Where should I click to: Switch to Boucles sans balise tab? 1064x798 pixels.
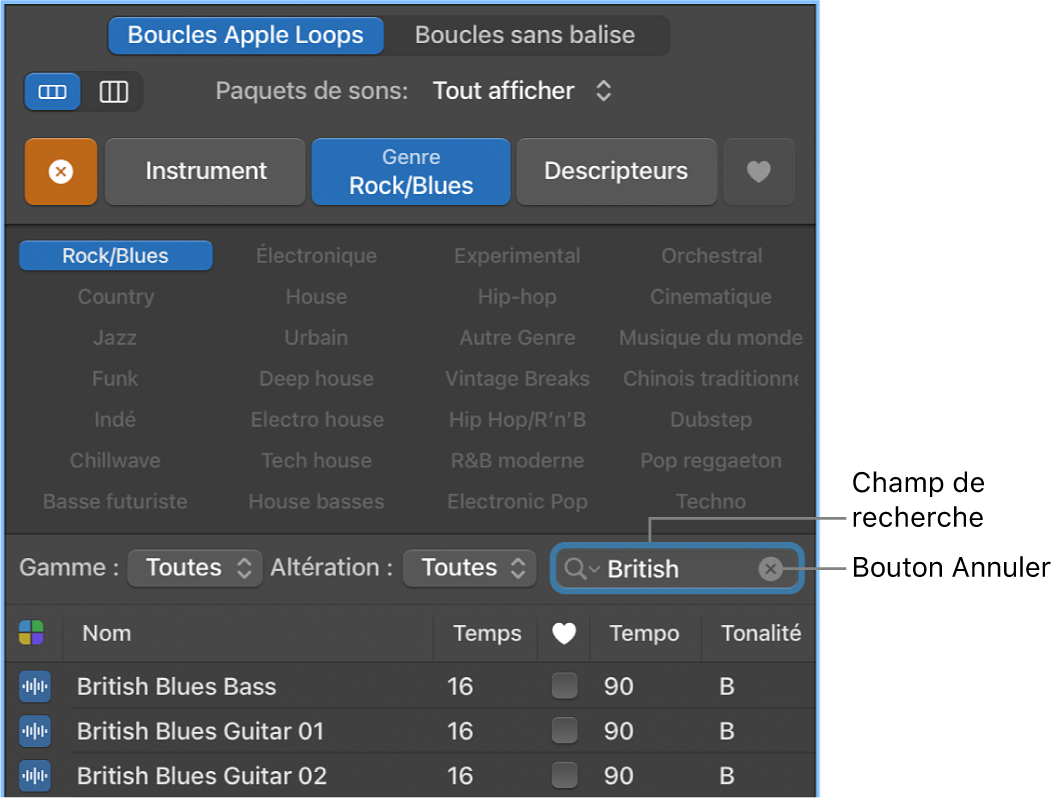[525, 35]
